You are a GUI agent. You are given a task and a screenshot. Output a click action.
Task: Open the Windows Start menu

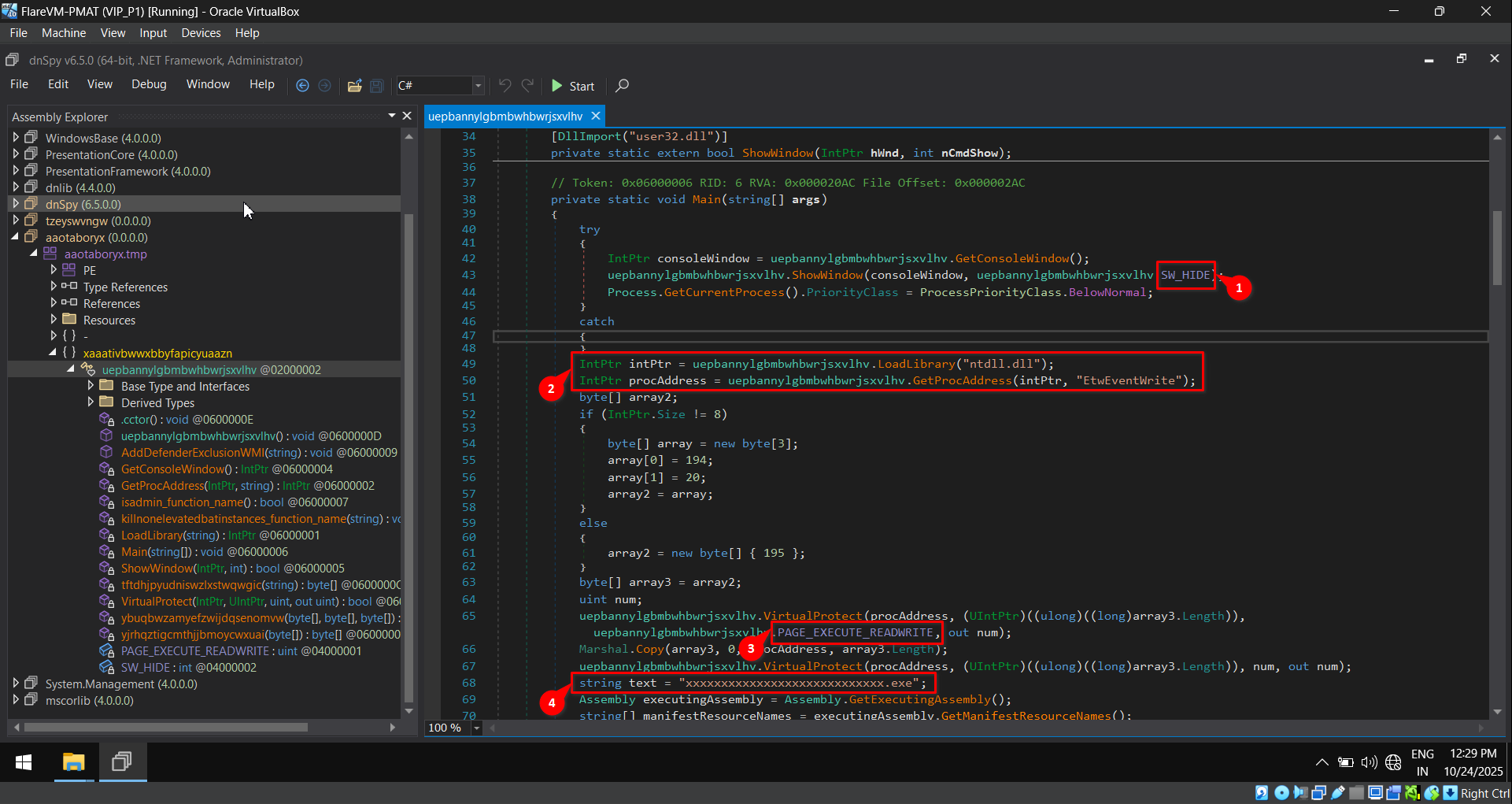pos(22,762)
